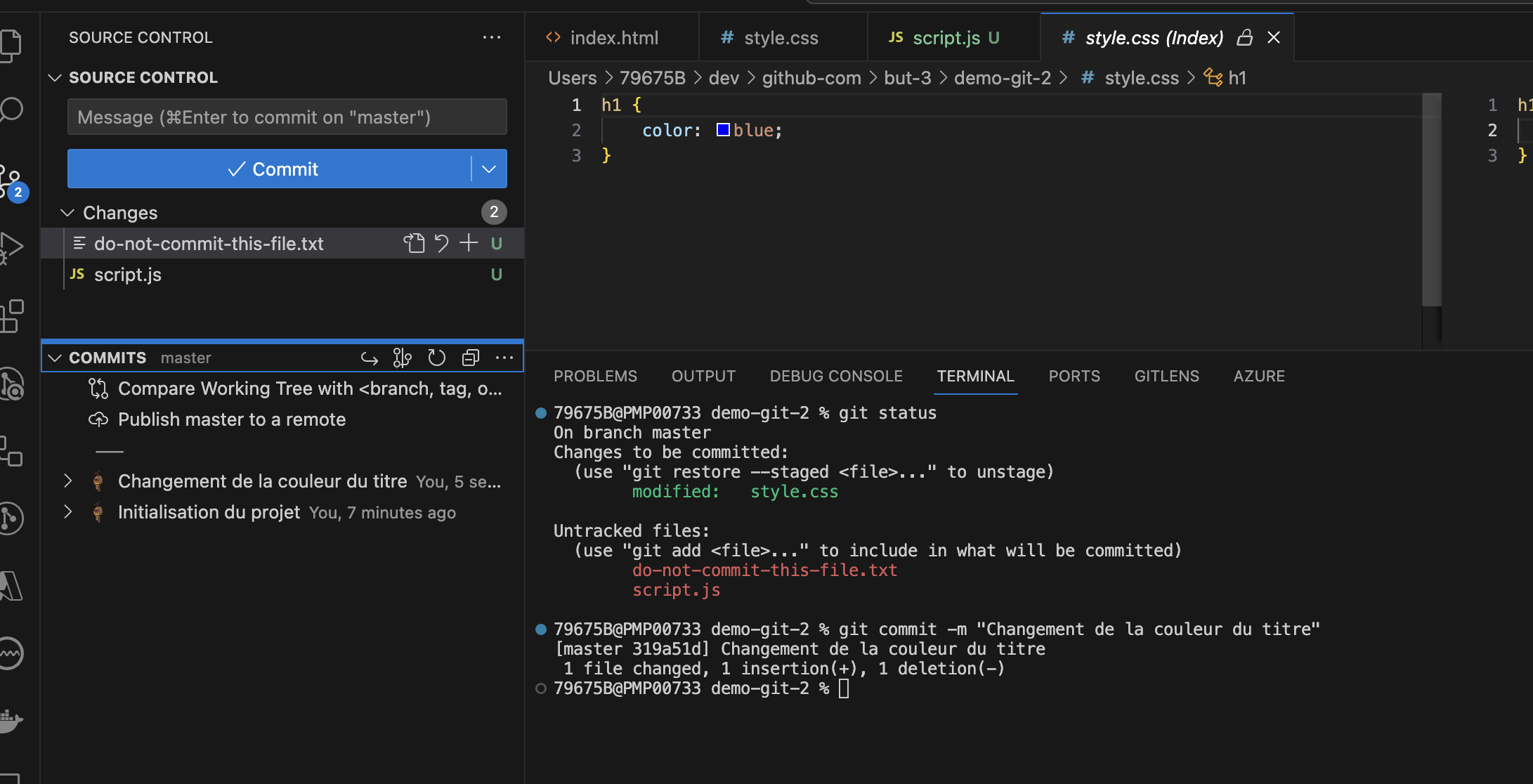
Task: Stage changes for do-not-commit-this-file.txt
Action: coord(469,243)
